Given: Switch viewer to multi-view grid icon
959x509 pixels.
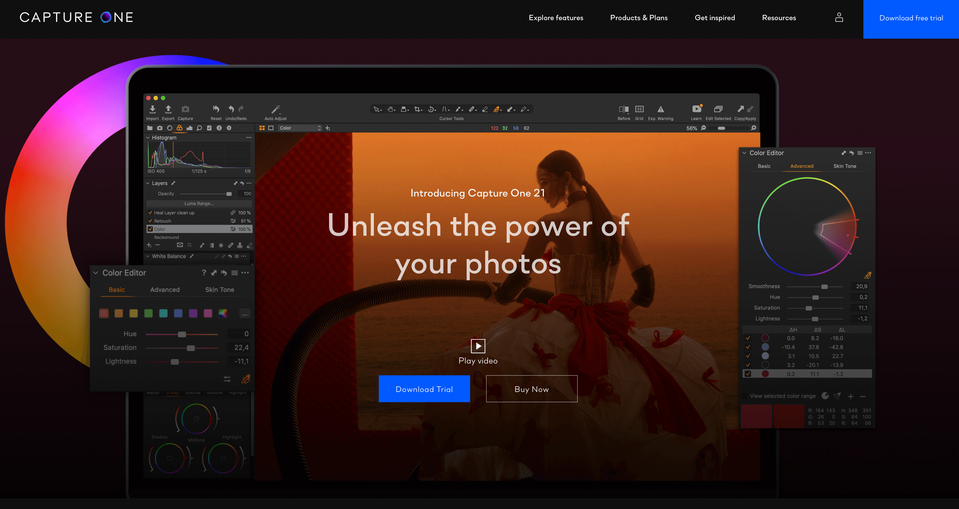Looking at the screenshot, I should point(262,128).
